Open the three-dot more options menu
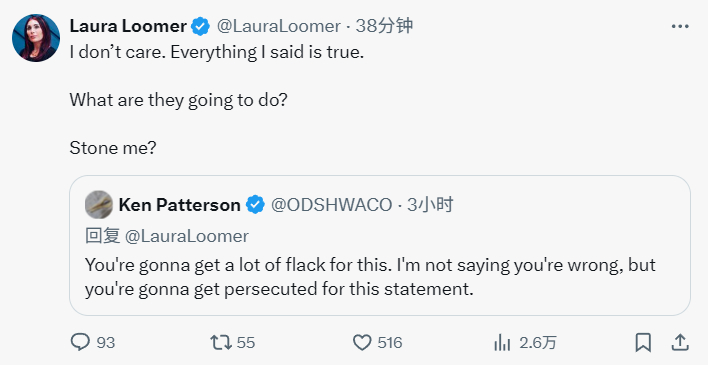The height and width of the screenshot is (365, 708). [x=680, y=26]
